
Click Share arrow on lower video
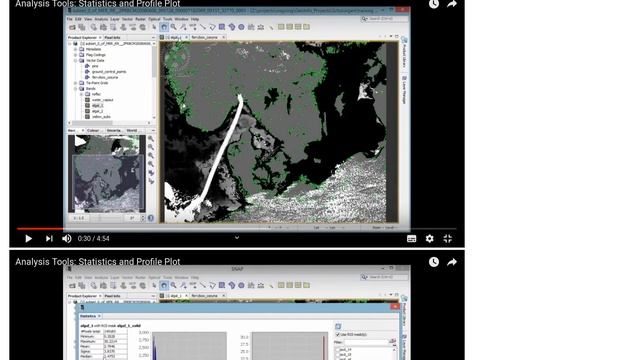(x=452, y=262)
